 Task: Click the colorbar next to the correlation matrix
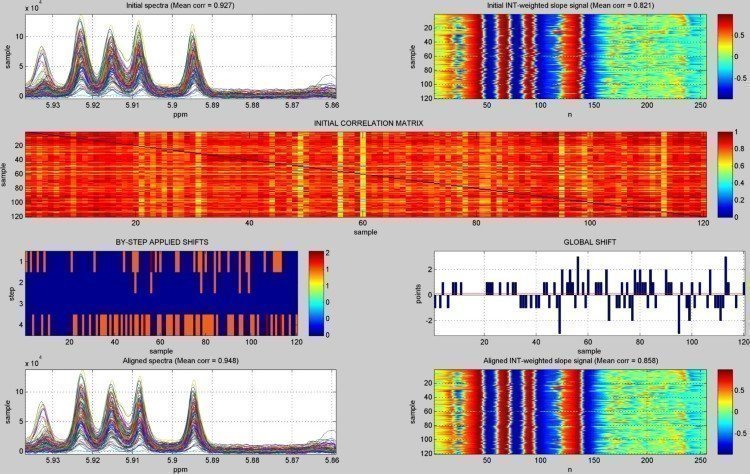(x=724, y=174)
